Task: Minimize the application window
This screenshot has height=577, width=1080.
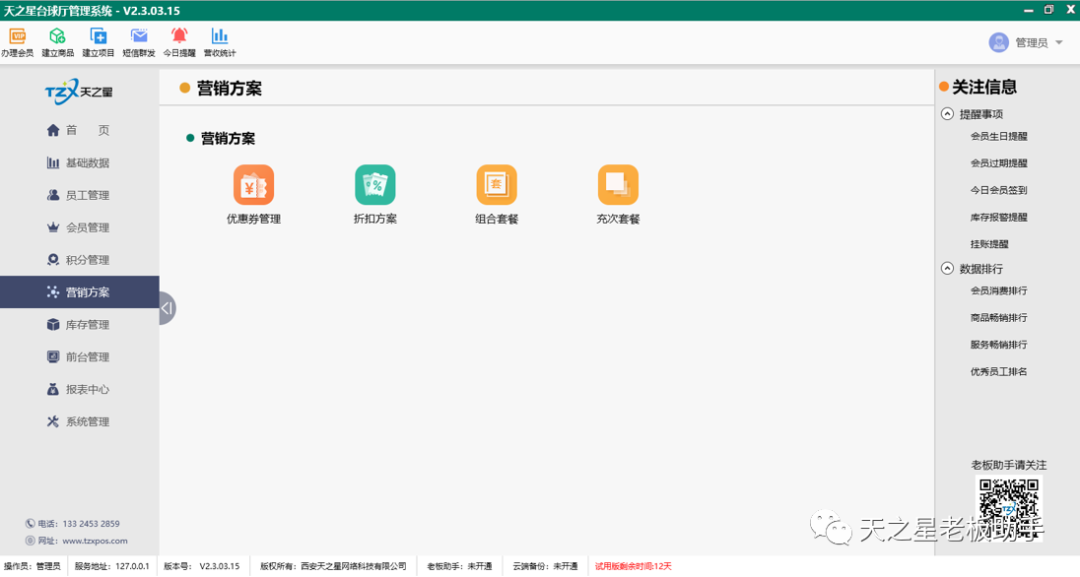Action: [1028, 10]
